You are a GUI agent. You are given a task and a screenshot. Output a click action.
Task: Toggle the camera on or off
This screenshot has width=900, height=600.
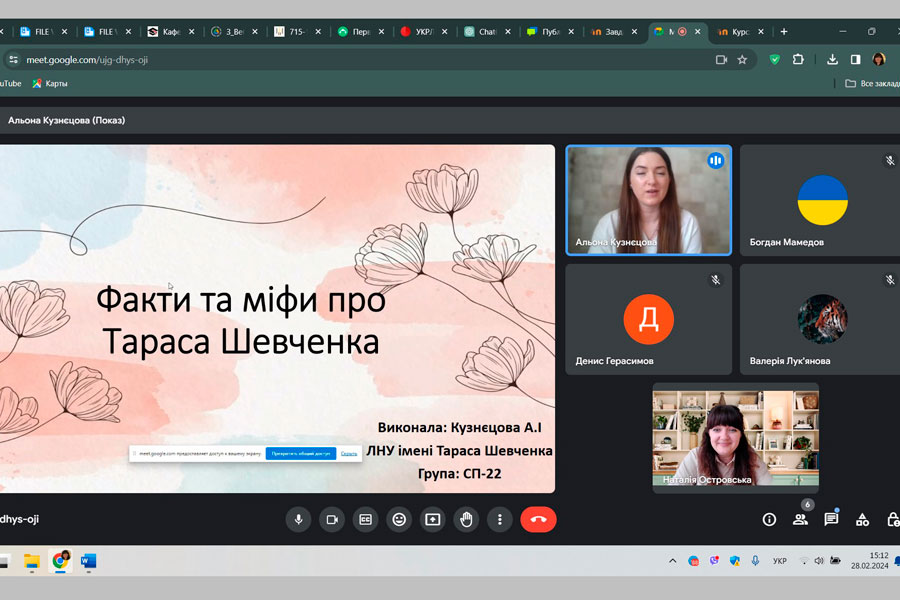click(x=331, y=519)
